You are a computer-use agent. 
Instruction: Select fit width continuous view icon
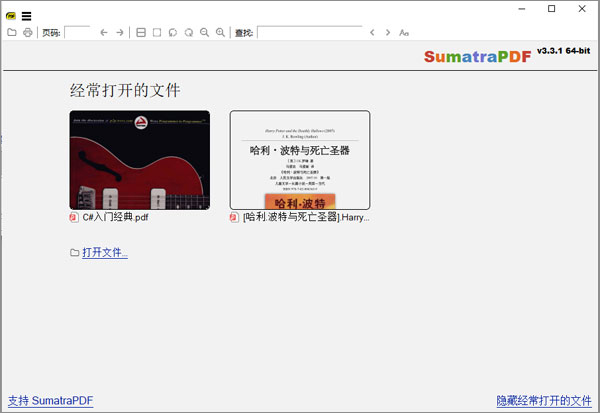point(141,33)
